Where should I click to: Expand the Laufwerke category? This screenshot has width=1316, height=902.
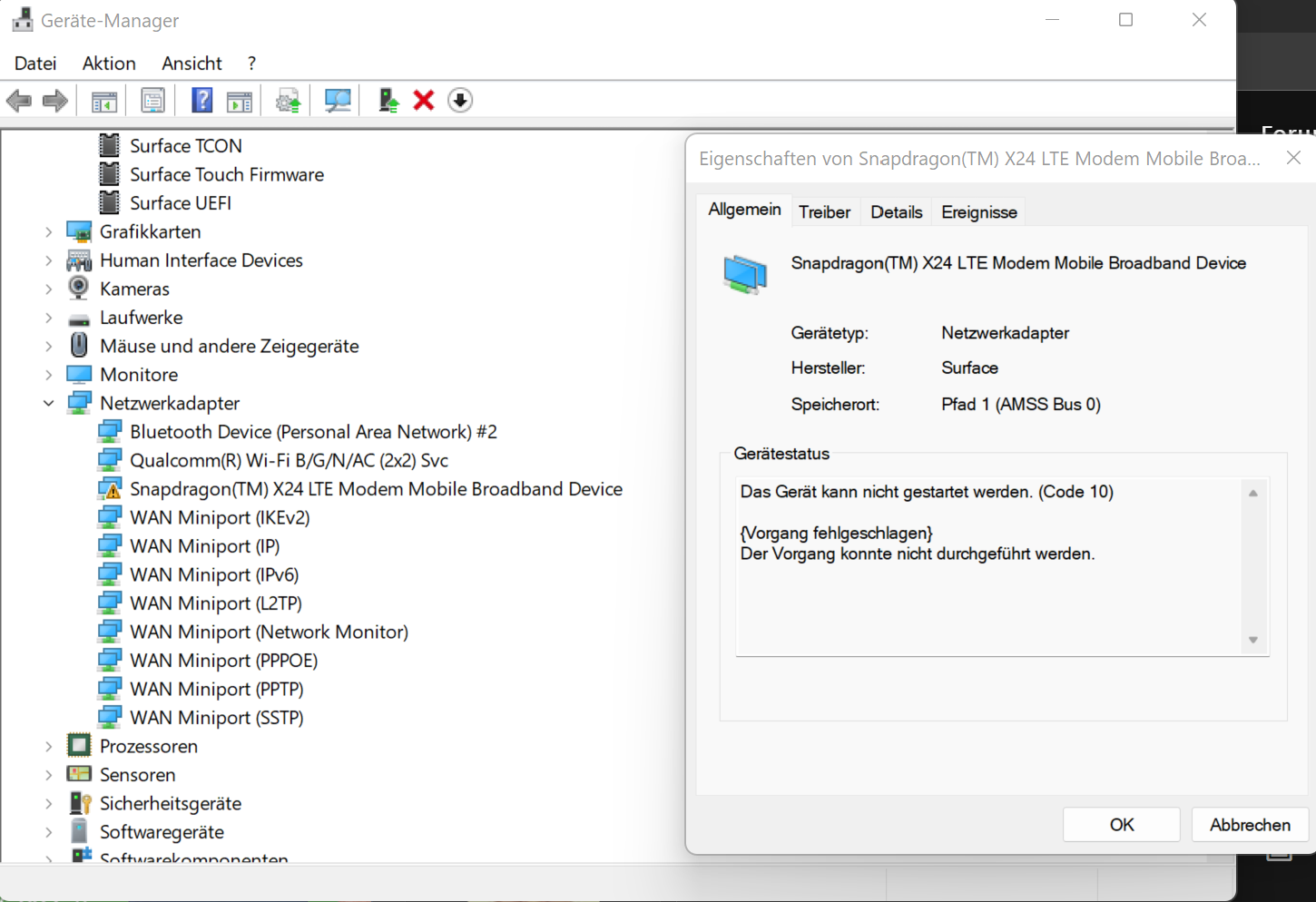click(49, 318)
